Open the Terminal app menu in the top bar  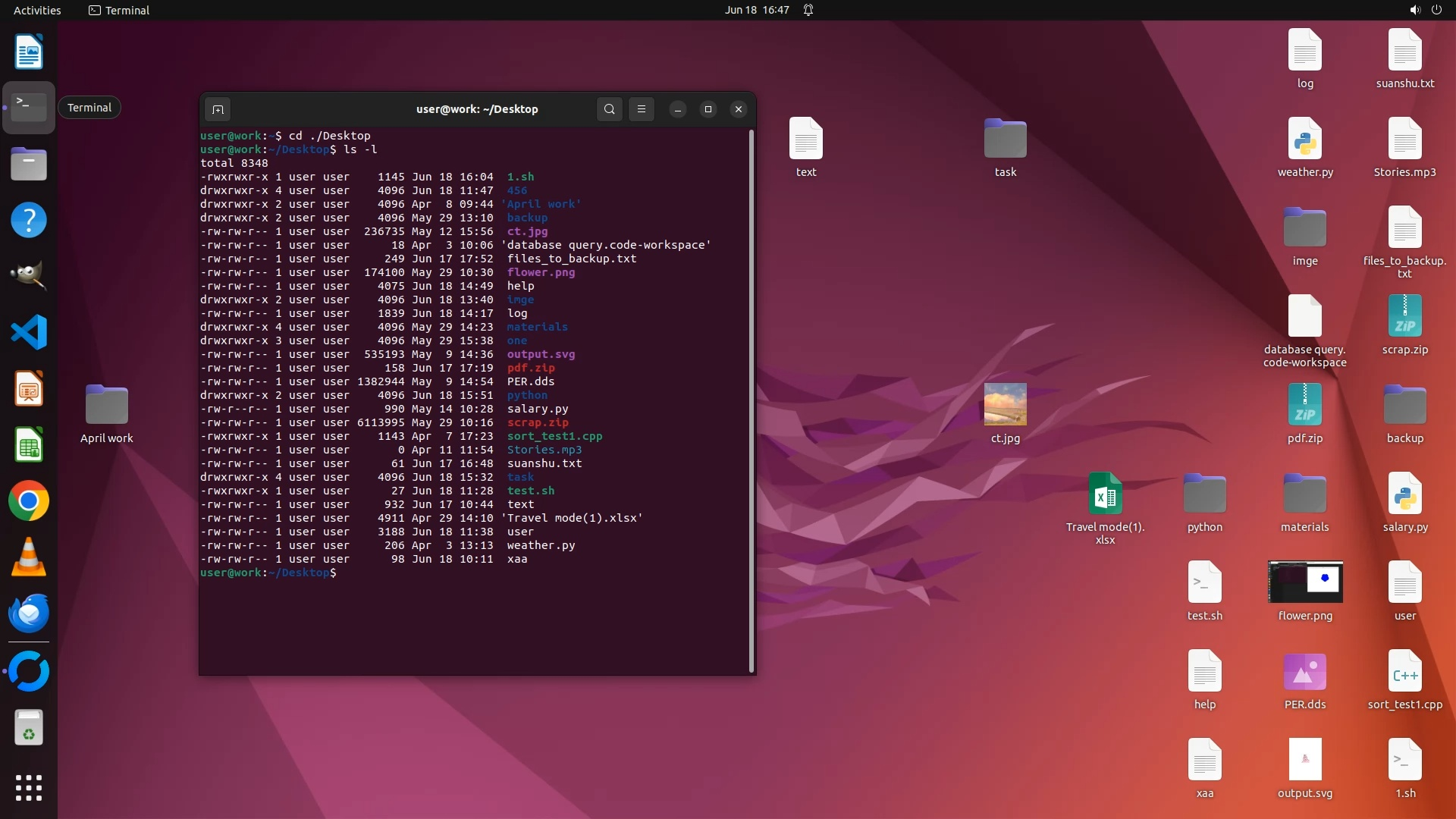(x=119, y=10)
